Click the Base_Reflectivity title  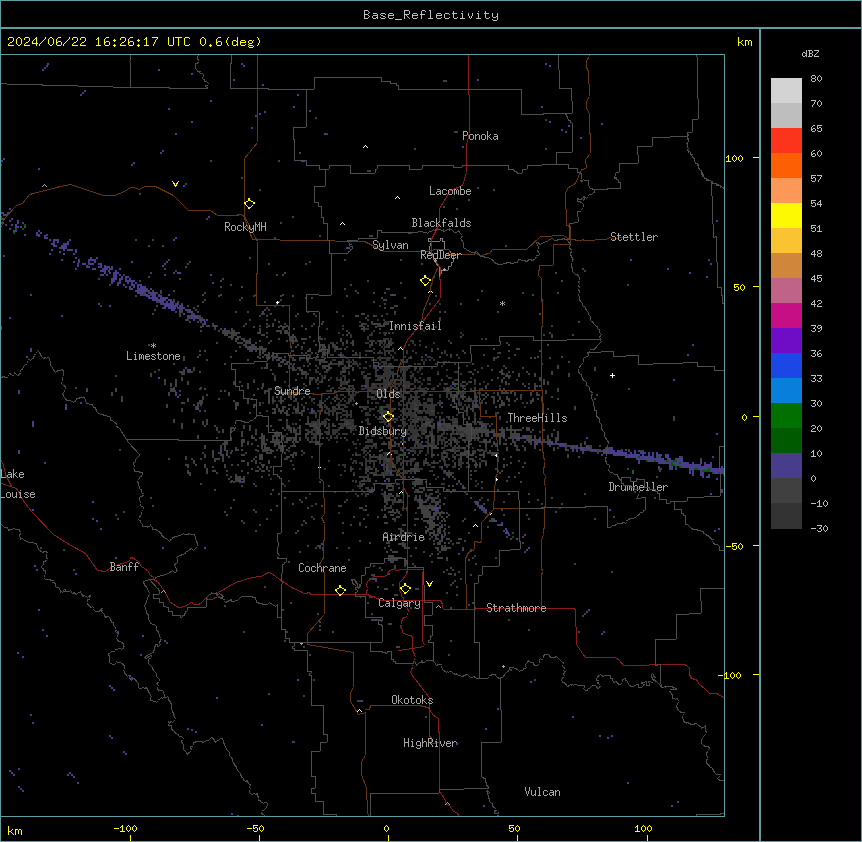431,15
